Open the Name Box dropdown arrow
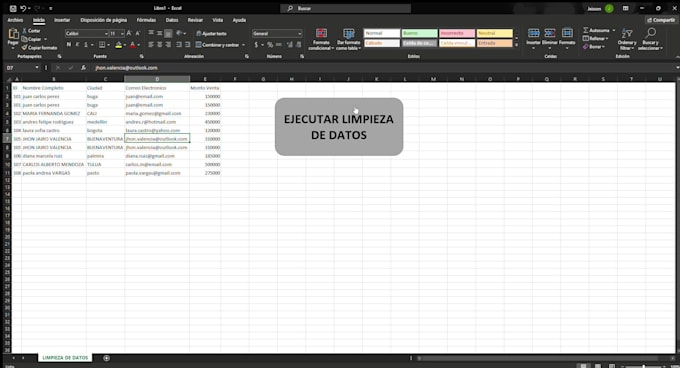 pyautogui.click(x=36, y=68)
